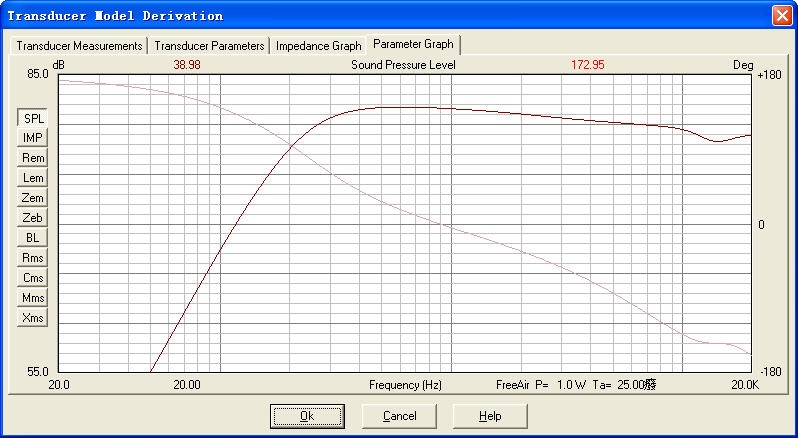The image size is (798, 438).
Task: Click the 20.00 cursor frequency readout
Action: pyautogui.click(x=187, y=385)
